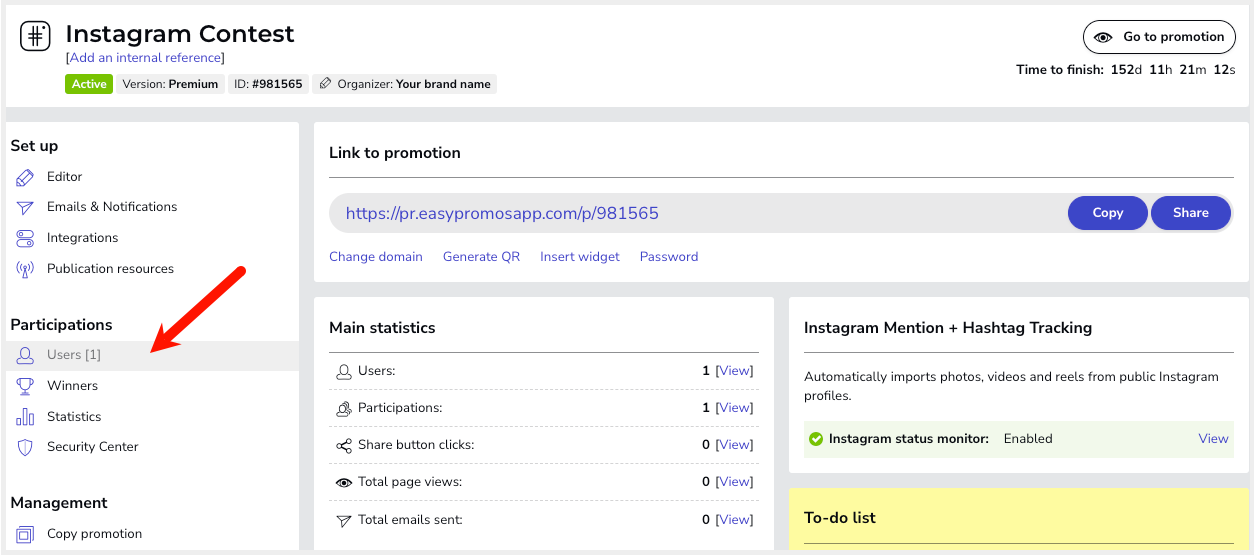Viewport: 1254px width, 556px height.
Task: Click the Share button
Action: click(1191, 213)
